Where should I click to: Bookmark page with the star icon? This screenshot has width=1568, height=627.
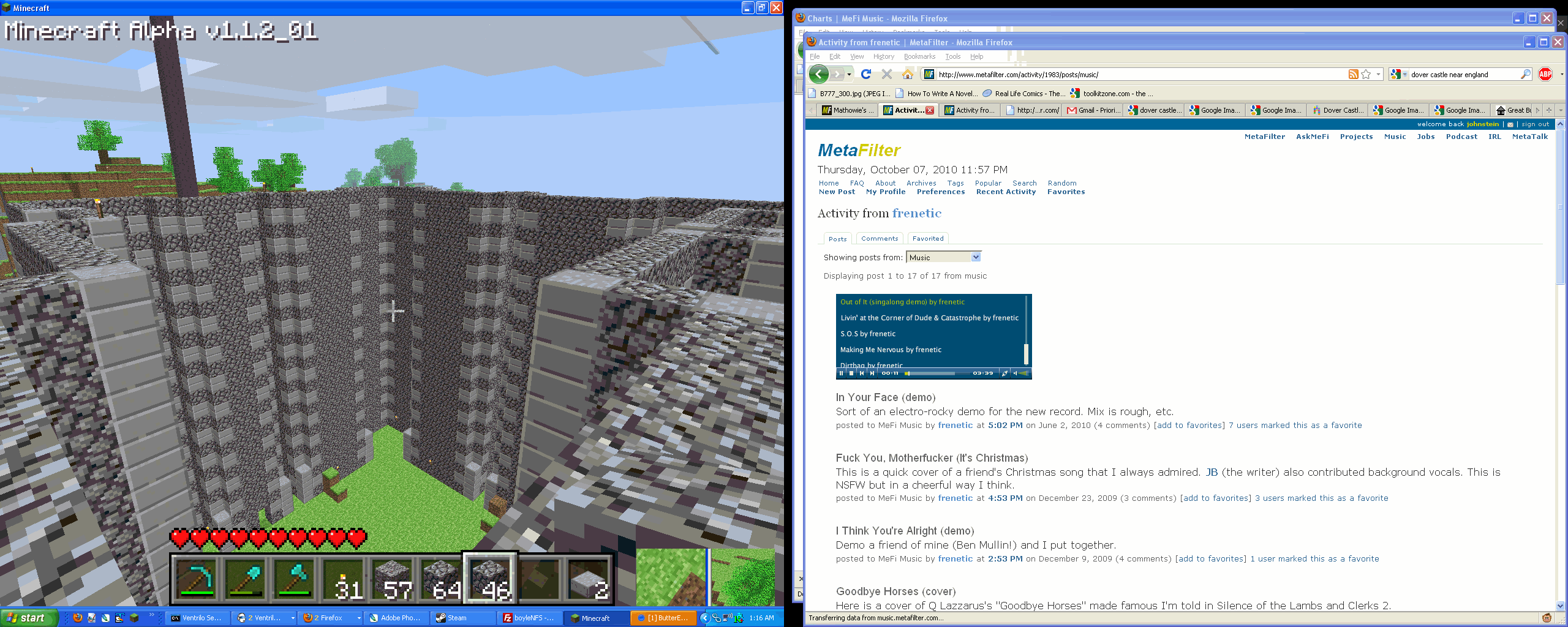pyautogui.click(x=1366, y=74)
